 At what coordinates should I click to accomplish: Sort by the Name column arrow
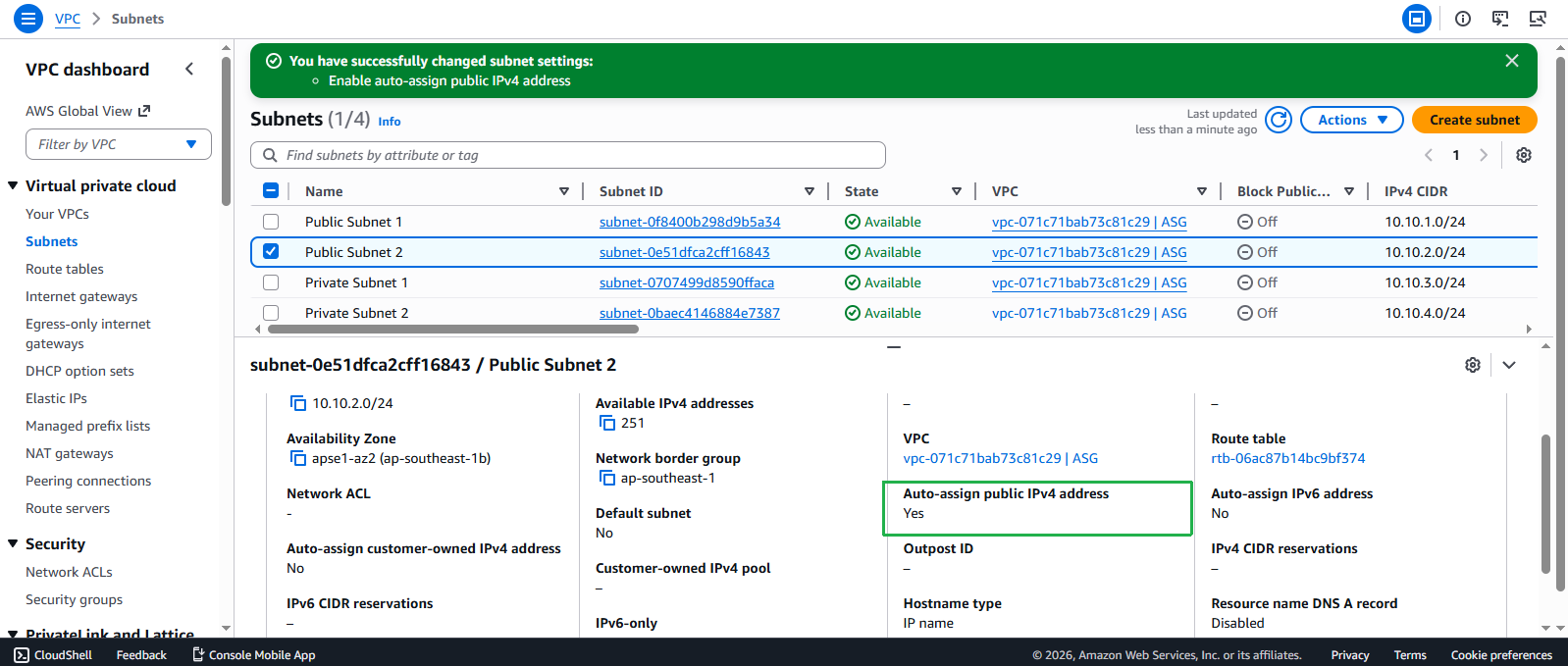[x=564, y=191]
